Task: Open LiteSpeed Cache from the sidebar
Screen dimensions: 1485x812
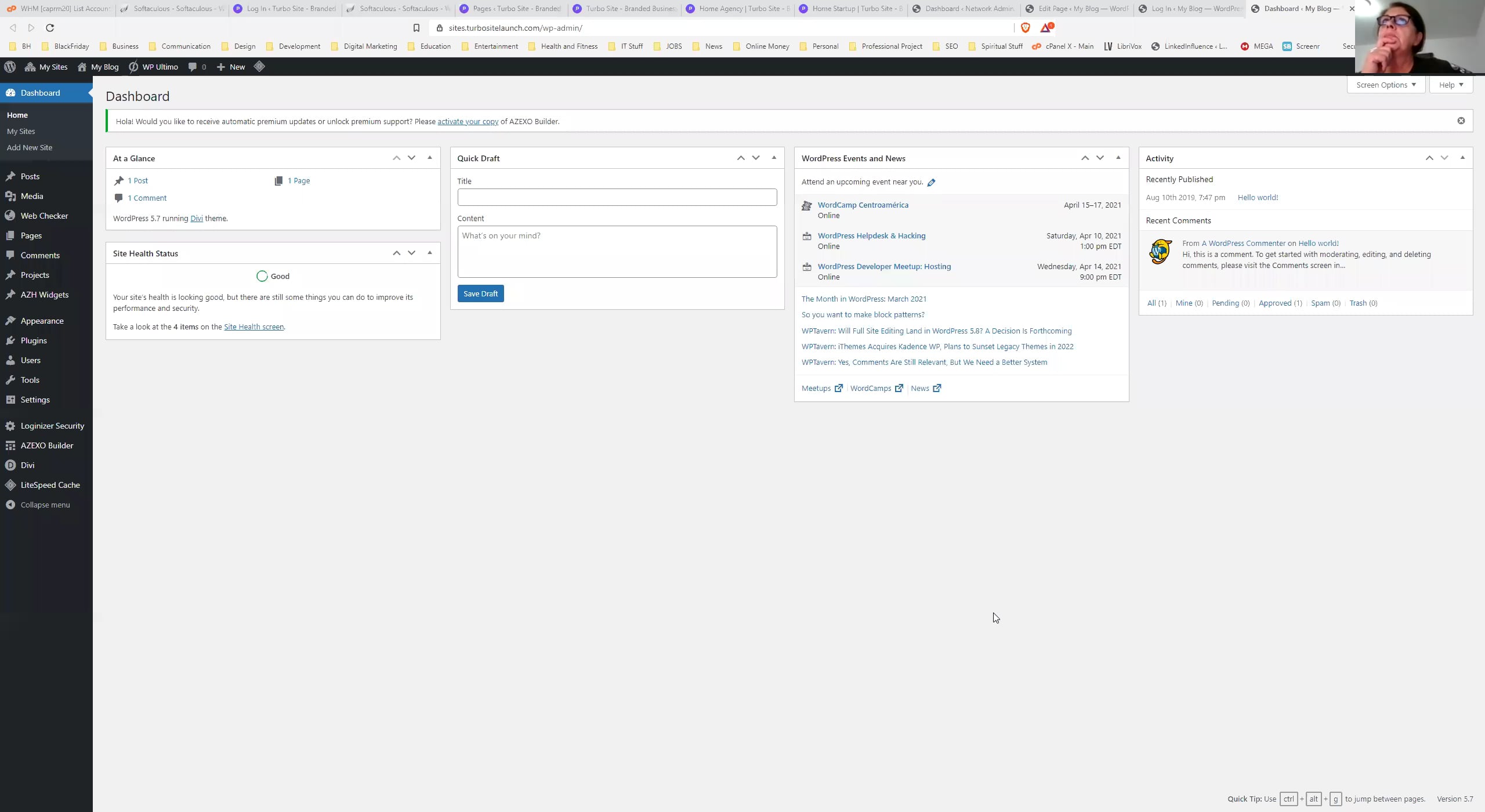Action: tap(50, 484)
